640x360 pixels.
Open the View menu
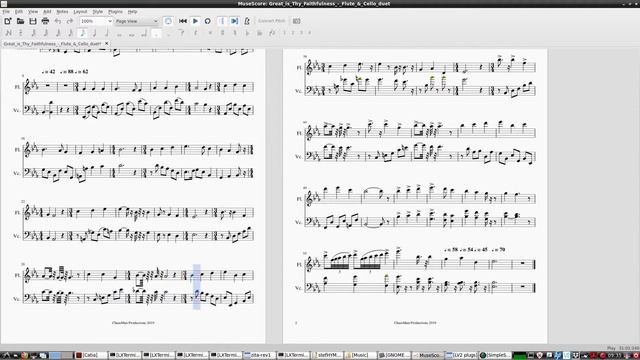click(33, 12)
